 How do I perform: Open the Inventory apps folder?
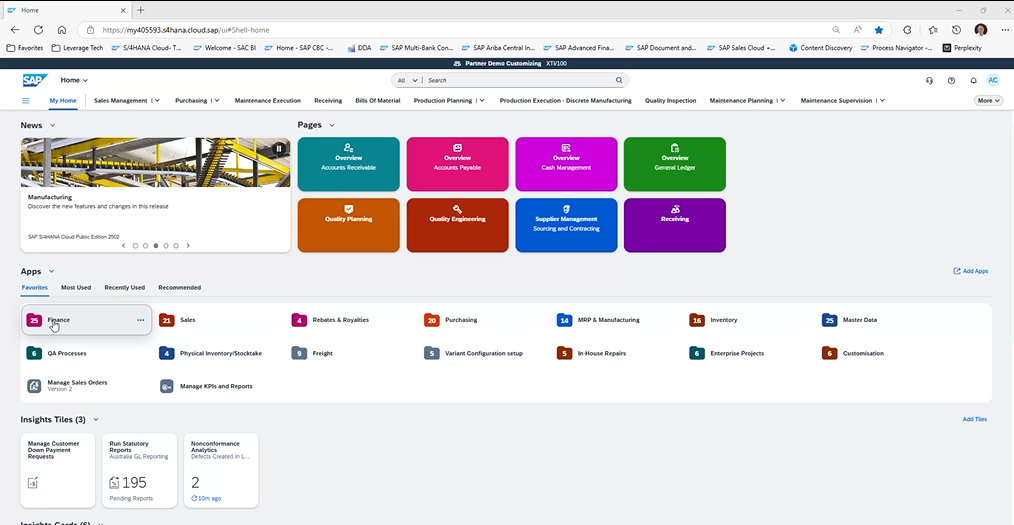[x=713, y=320]
